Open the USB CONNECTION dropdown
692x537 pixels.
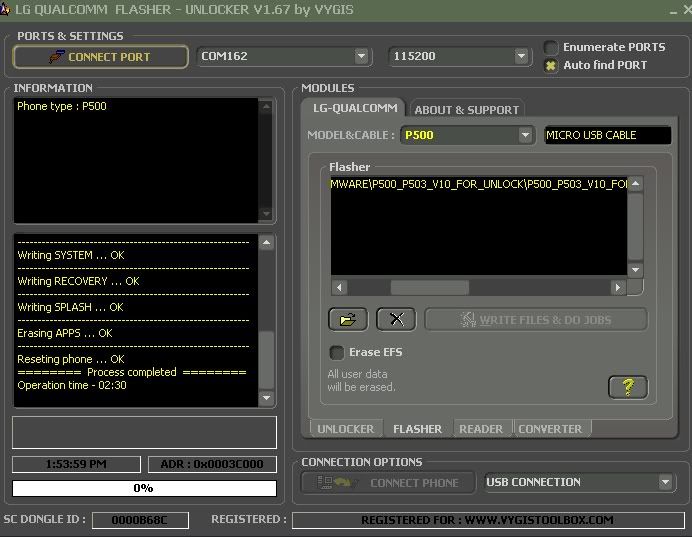(x=665, y=482)
